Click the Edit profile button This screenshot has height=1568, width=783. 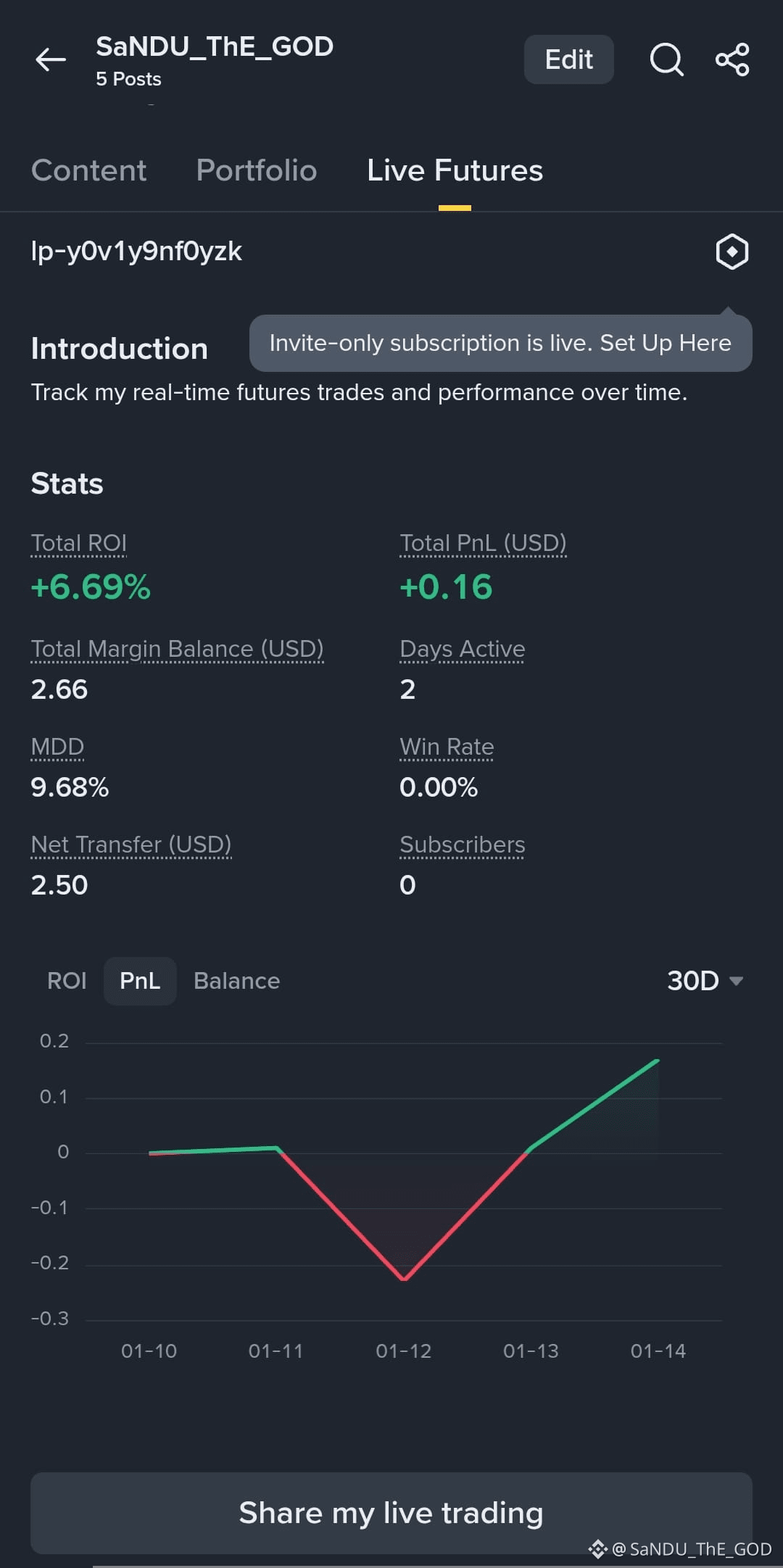tap(568, 59)
